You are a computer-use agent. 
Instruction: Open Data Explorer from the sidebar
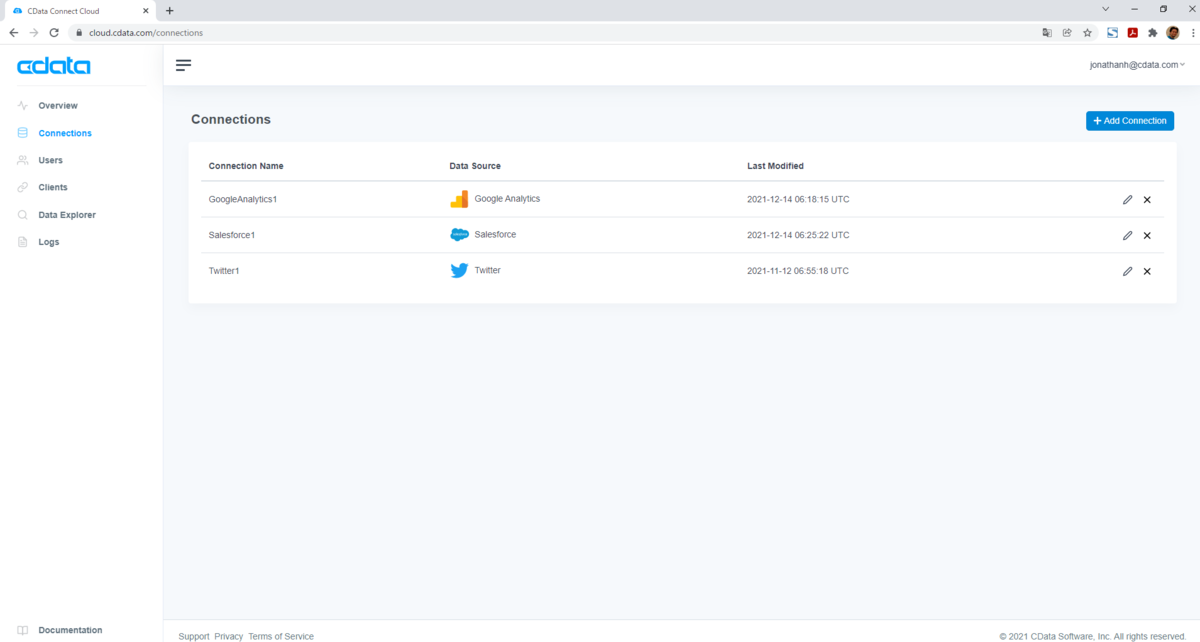pos(67,215)
